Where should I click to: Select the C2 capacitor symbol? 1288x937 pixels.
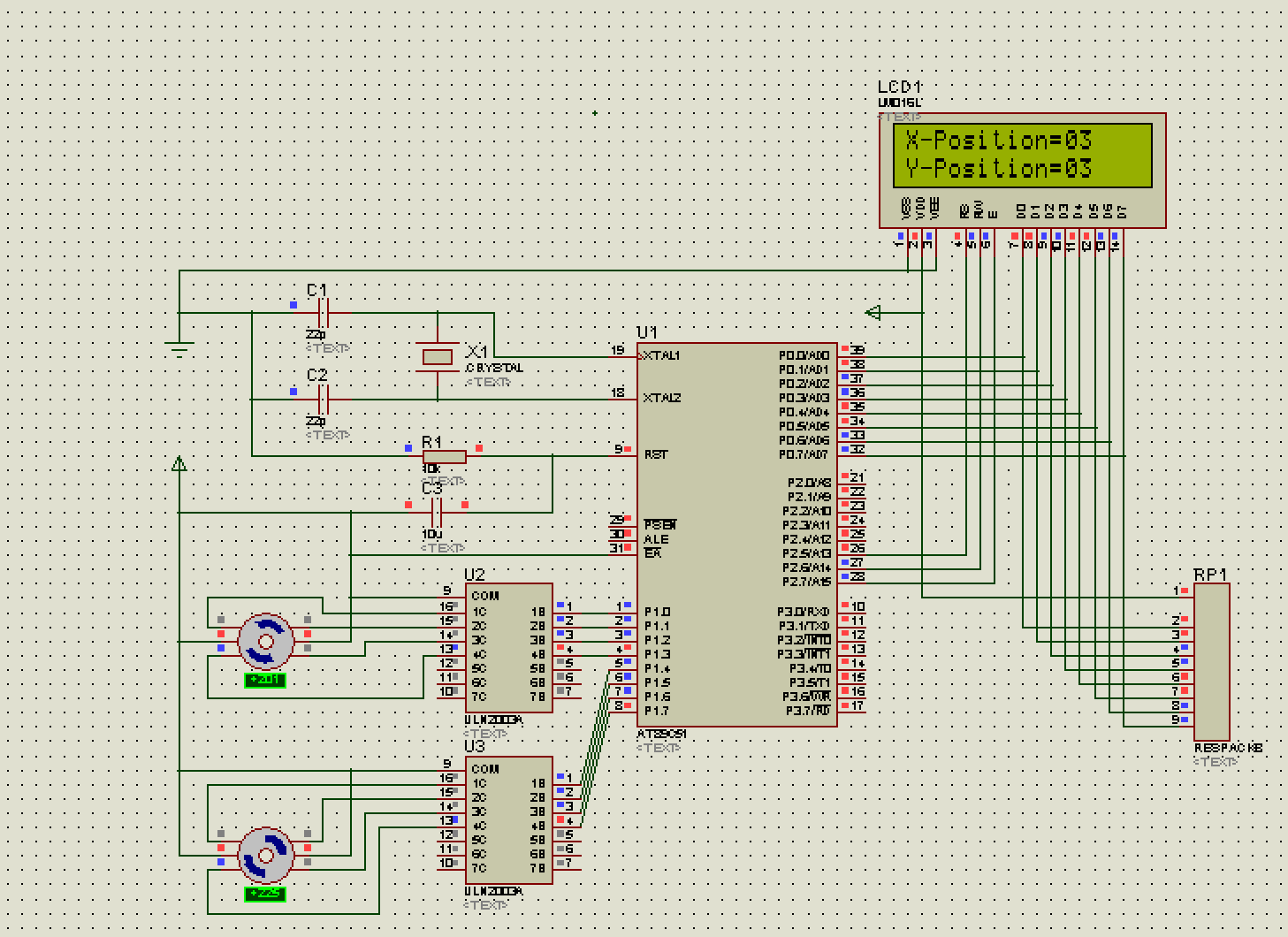[x=324, y=400]
